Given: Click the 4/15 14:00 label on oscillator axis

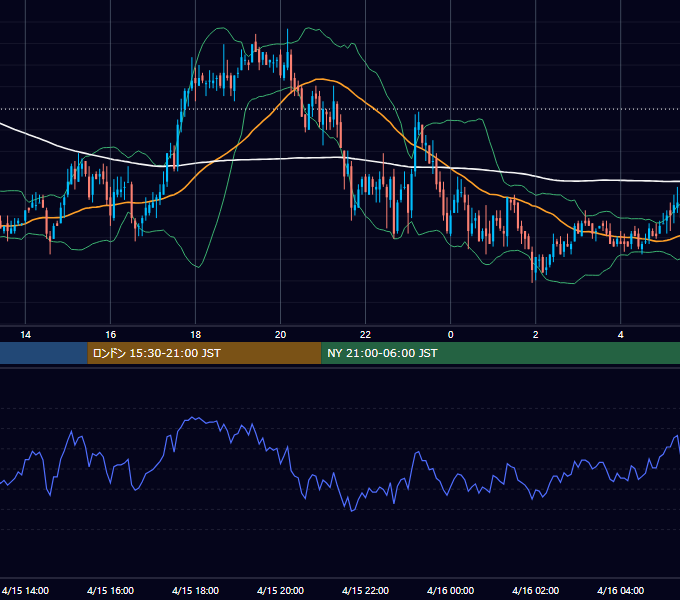Looking at the screenshot, I should point(25,590).
